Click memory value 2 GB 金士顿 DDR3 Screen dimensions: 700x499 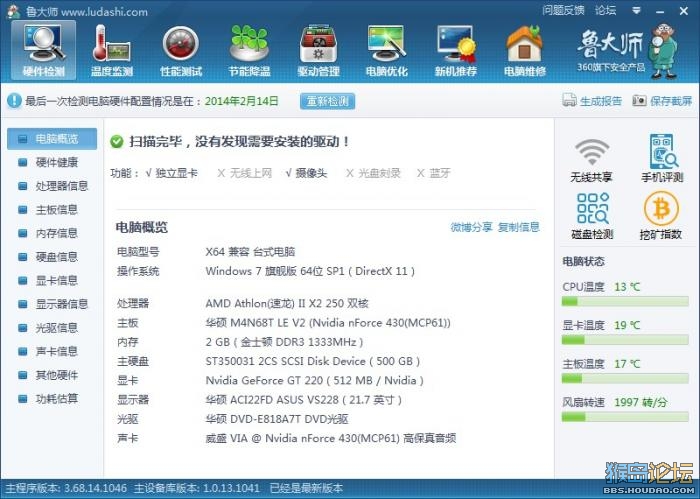(x=284, y=342)
